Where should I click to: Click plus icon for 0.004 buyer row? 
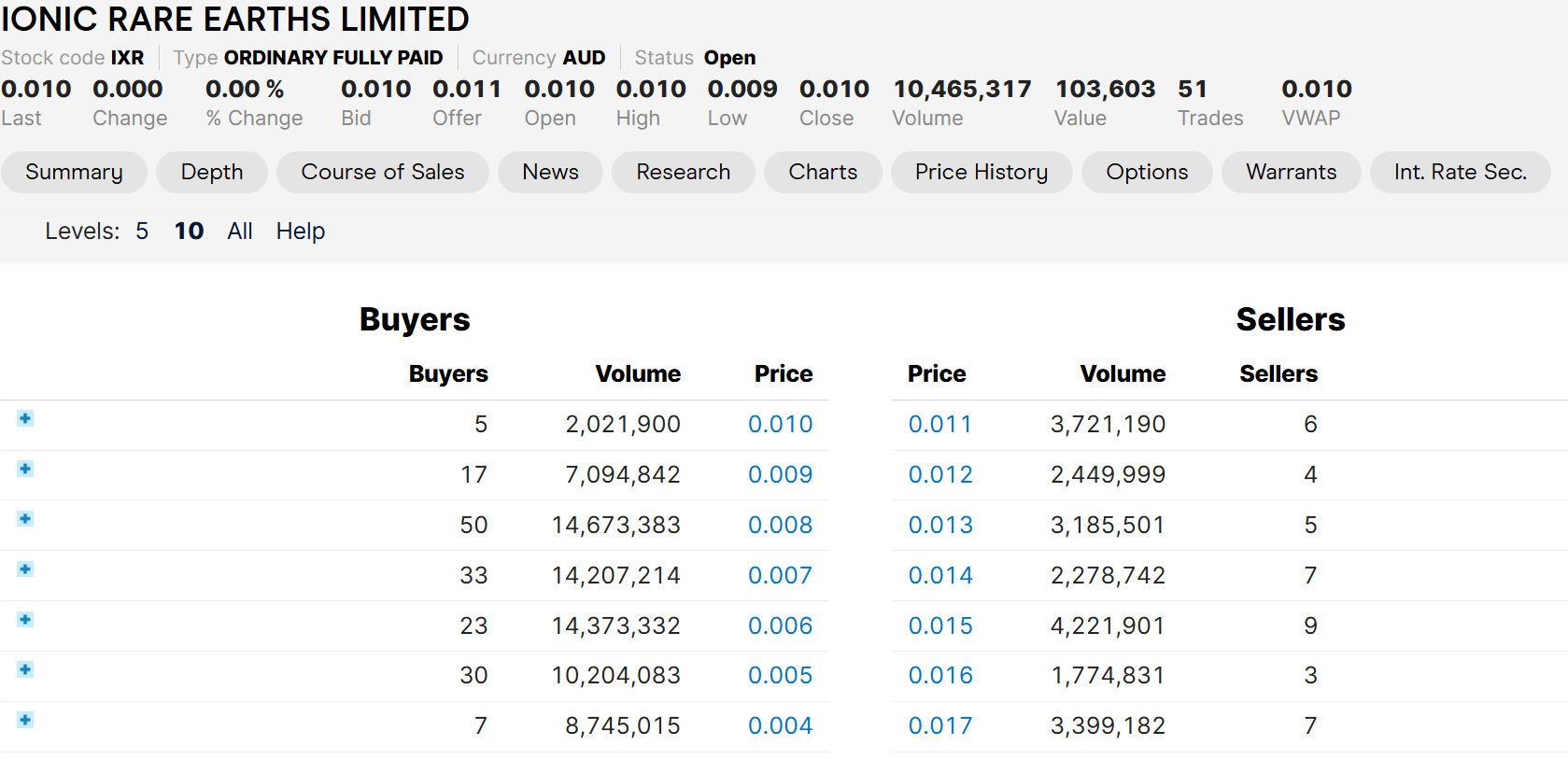pyautogui.click(x=25, y=720)
